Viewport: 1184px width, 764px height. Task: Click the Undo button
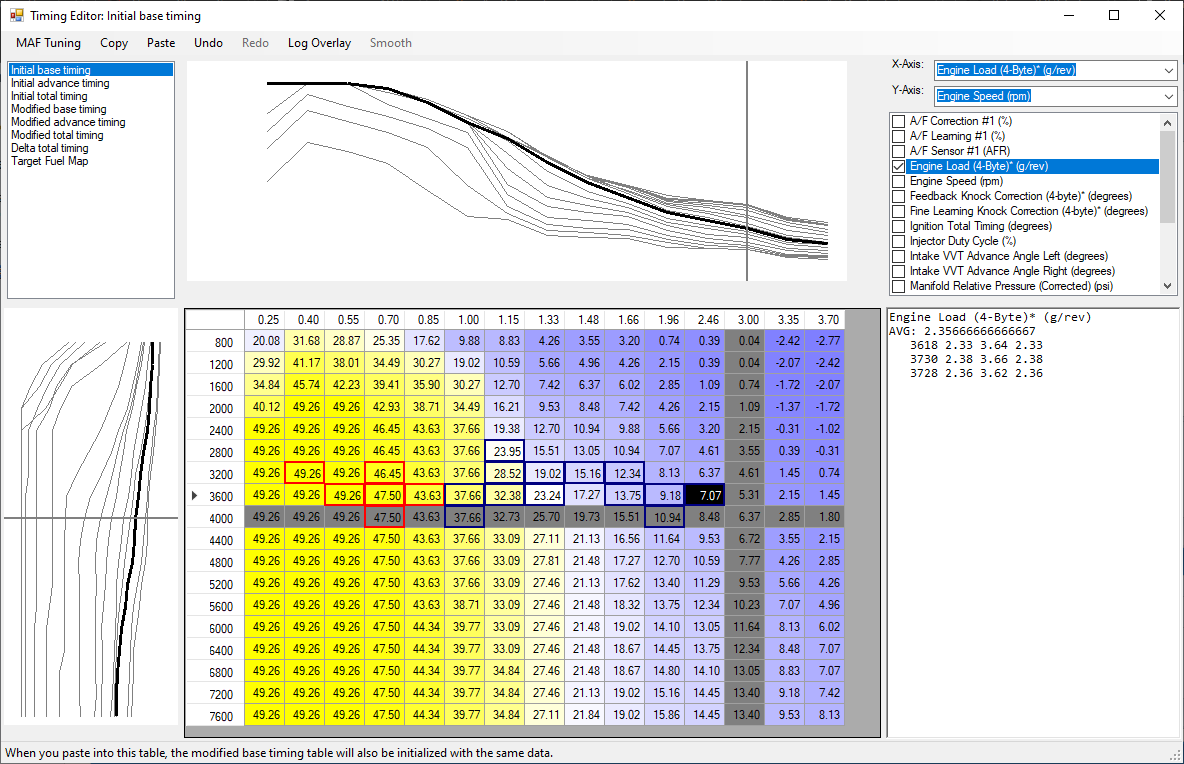tap(208, 43)
